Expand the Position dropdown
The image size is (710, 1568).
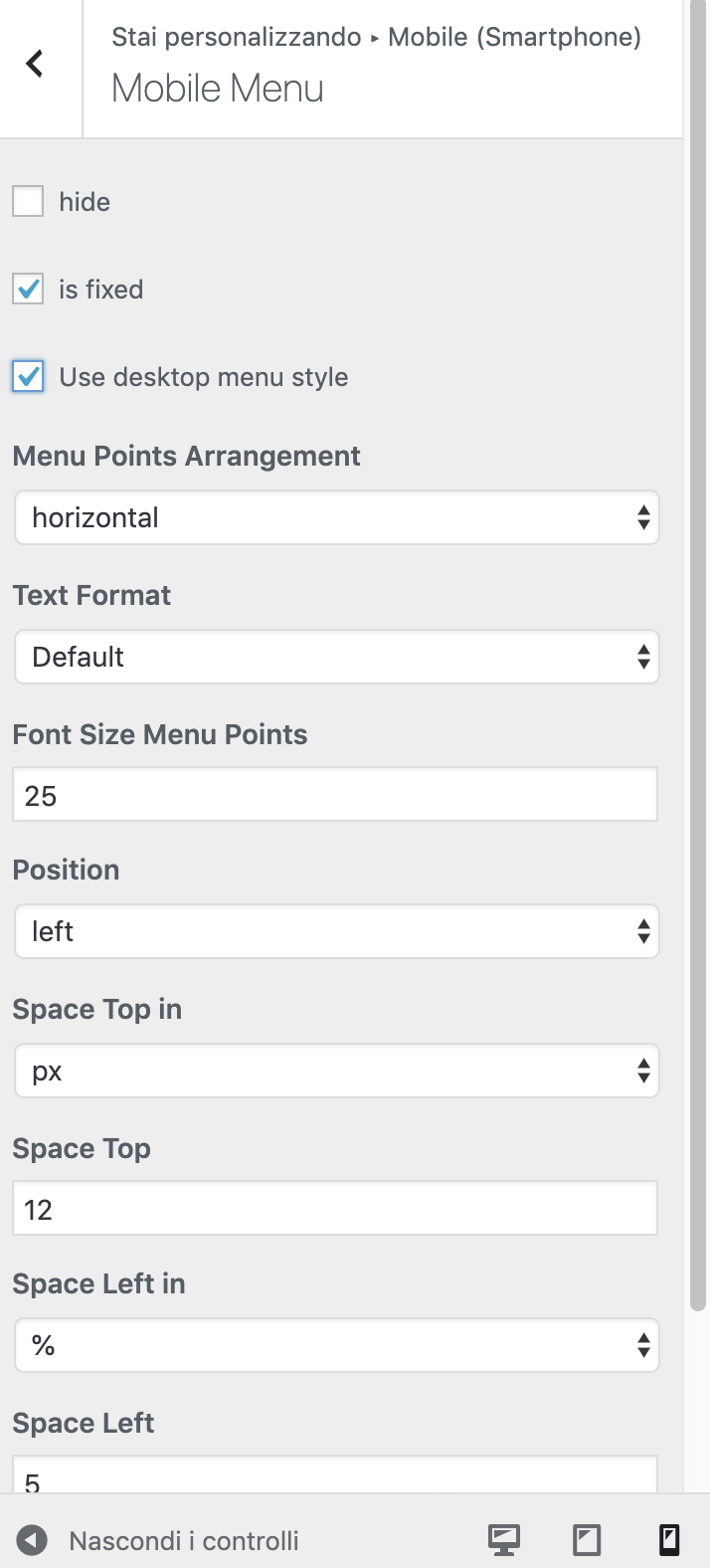click(336, 931)
